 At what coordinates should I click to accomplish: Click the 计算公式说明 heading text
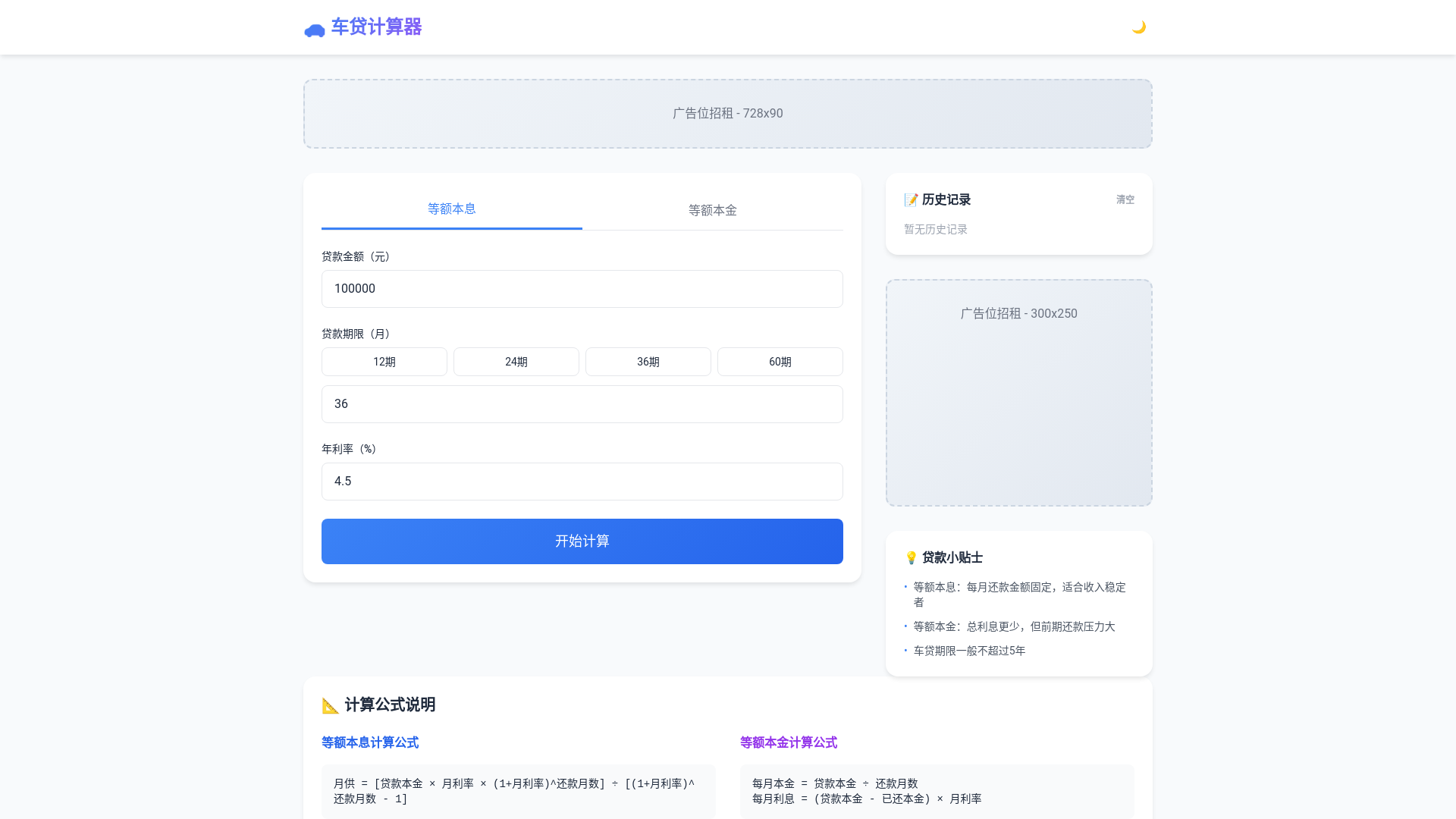[390, 705]
